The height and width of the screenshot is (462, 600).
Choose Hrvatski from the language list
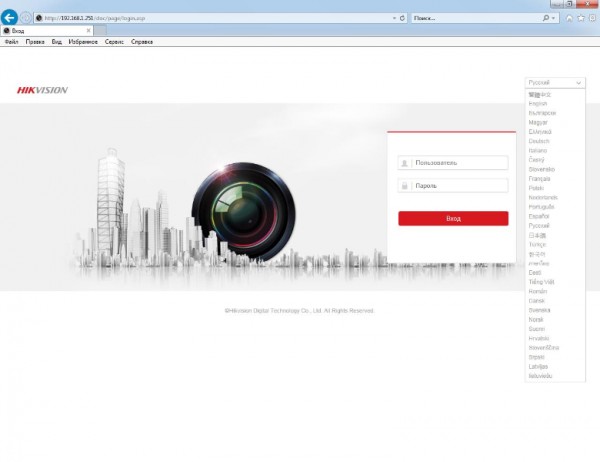click(538, 338)
